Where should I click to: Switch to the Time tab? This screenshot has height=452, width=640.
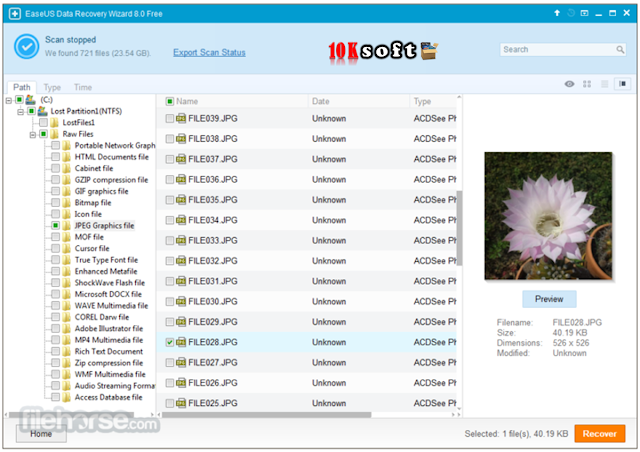coord(83,87)
